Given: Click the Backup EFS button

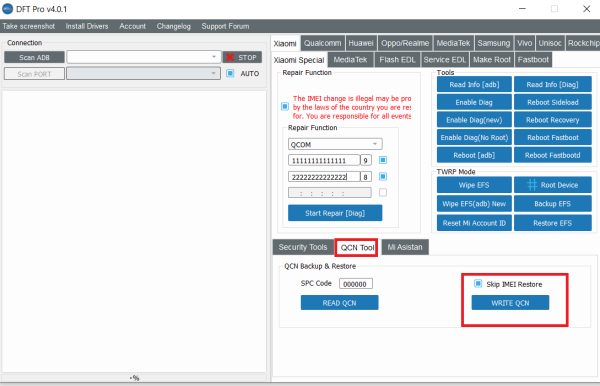Looking at the screenshot, I should point(553,204).
